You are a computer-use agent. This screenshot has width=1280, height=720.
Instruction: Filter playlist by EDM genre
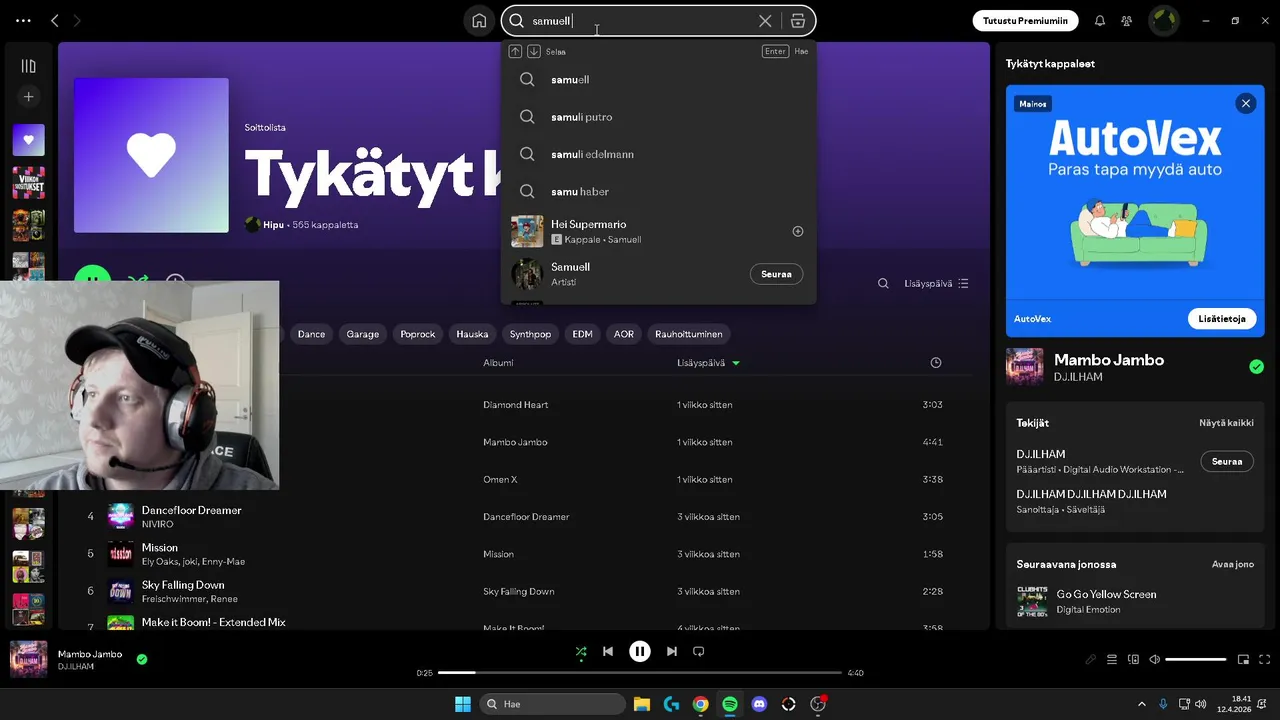coord(582,334)
